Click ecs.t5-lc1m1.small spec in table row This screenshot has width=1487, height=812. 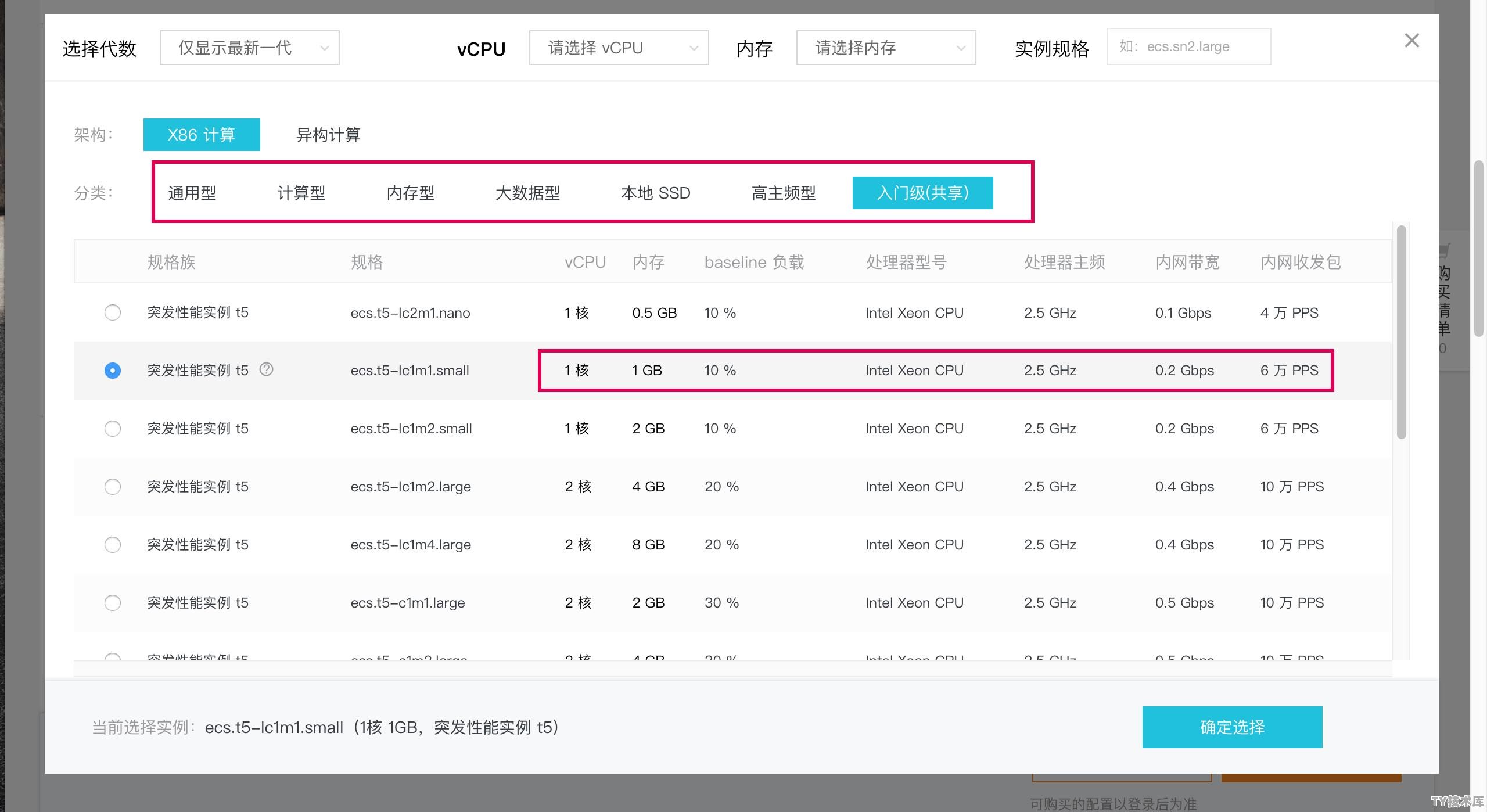[410, 371]
